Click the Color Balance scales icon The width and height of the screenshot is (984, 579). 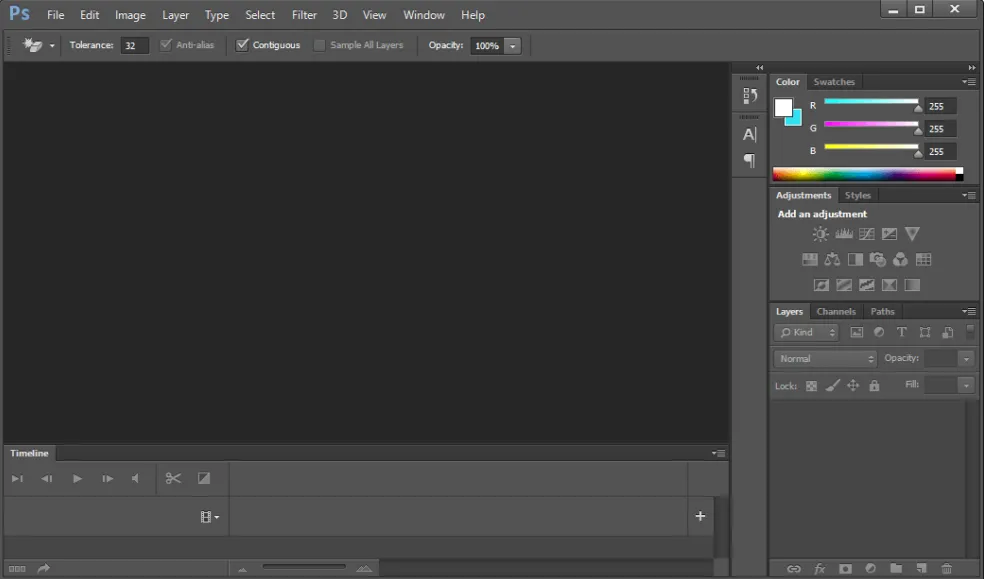pos(832,259)
